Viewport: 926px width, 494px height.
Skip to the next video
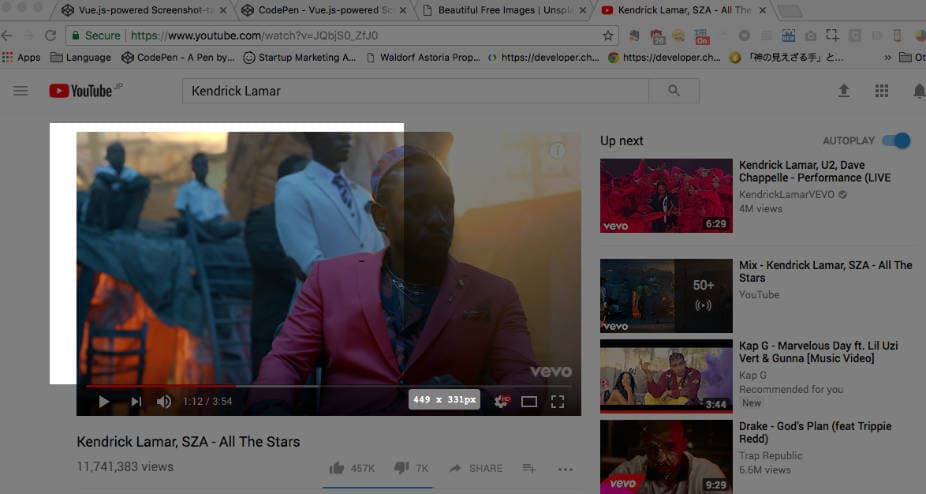tap(136, 402)
